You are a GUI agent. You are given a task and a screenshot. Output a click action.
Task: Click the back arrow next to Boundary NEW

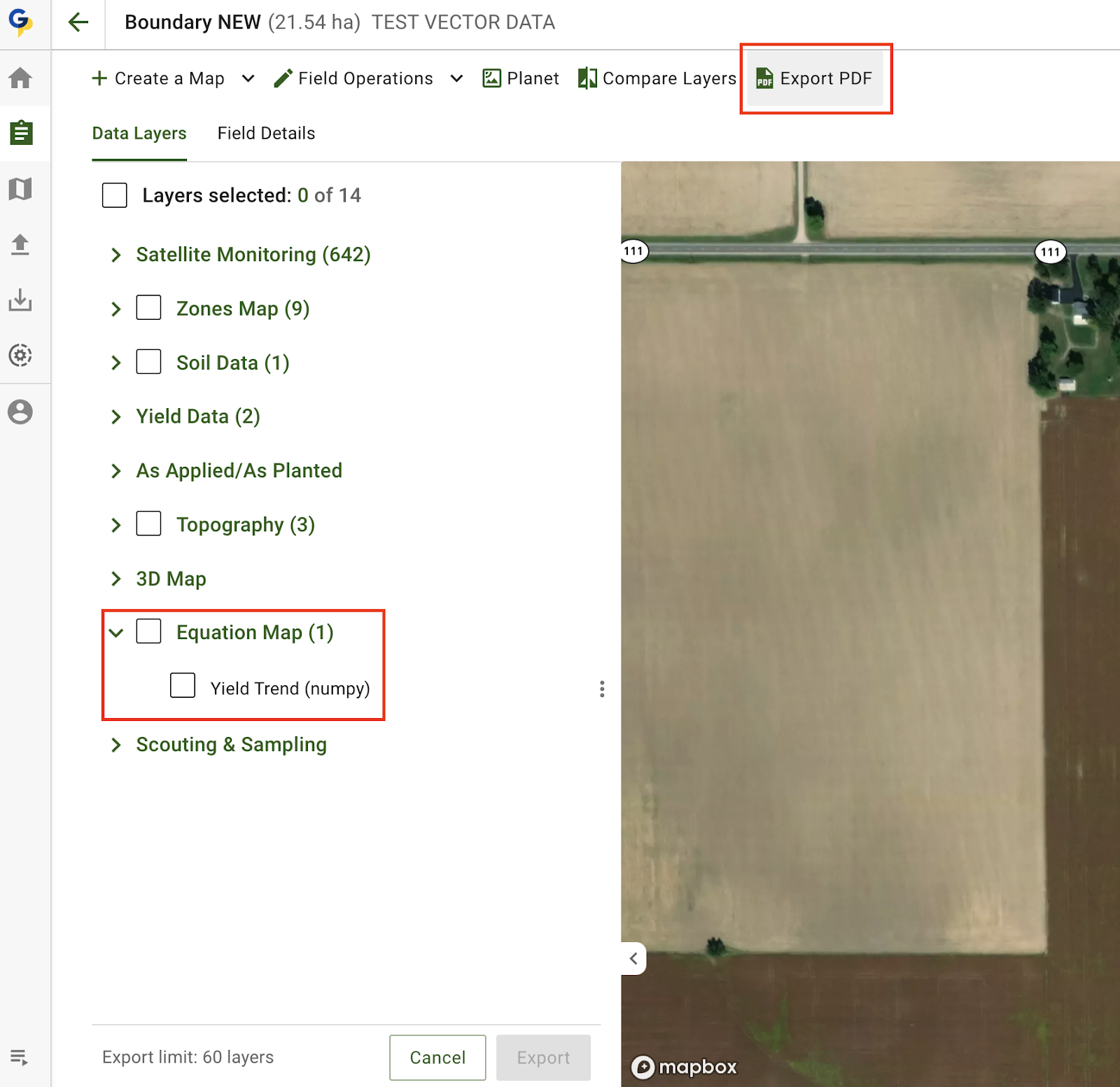coord(78,22)
